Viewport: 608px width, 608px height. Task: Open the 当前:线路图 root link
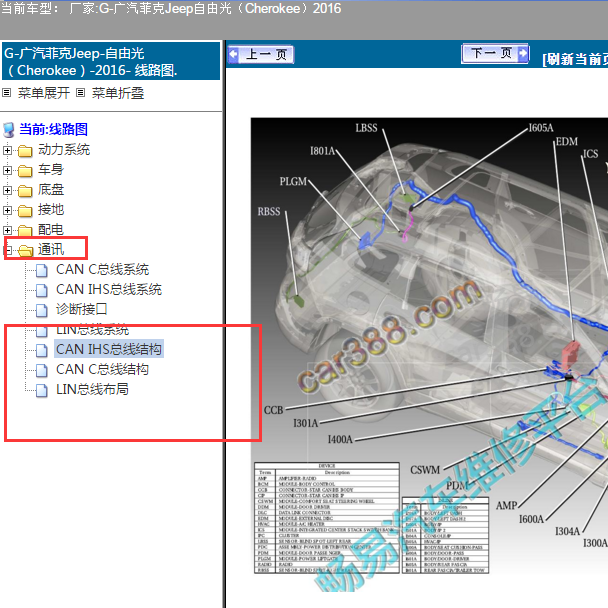(x=54, y=130)
